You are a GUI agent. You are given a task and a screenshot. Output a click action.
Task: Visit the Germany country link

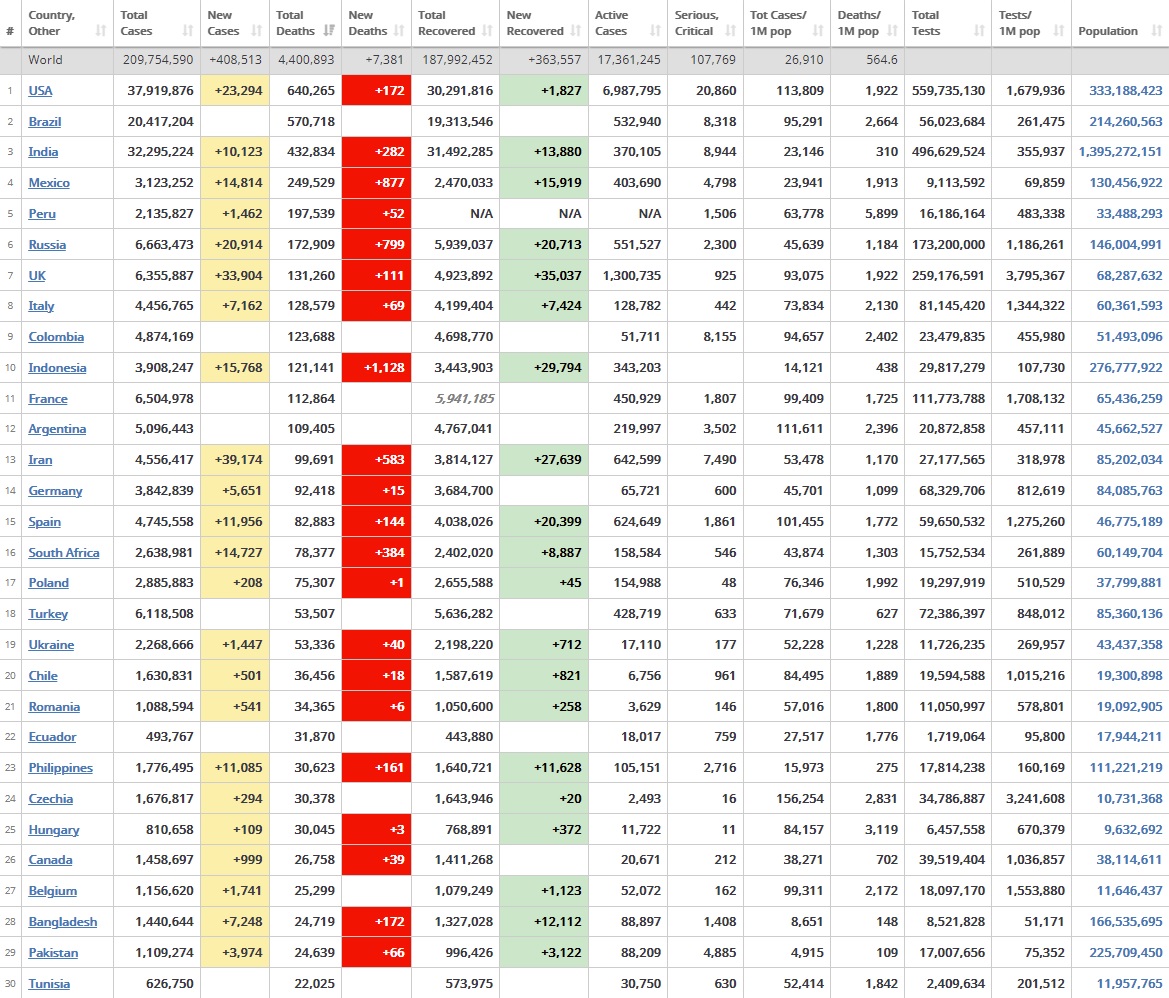pyautogui.click(x=55, y=491)
